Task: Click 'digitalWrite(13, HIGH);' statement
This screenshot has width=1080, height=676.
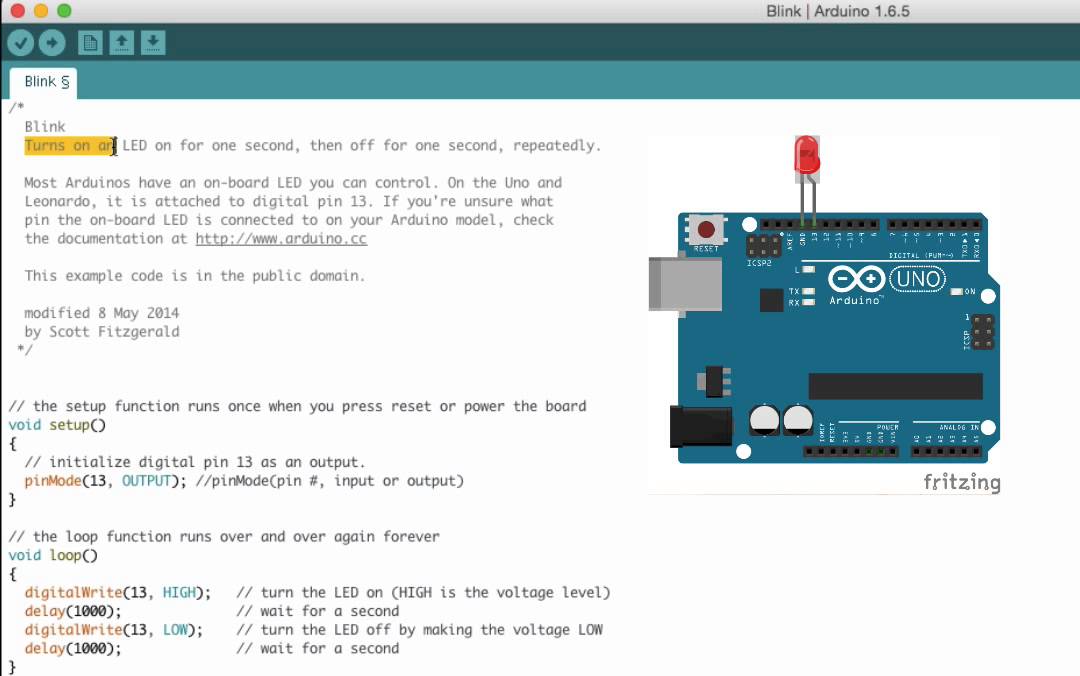Action: [x=118, y=593]
